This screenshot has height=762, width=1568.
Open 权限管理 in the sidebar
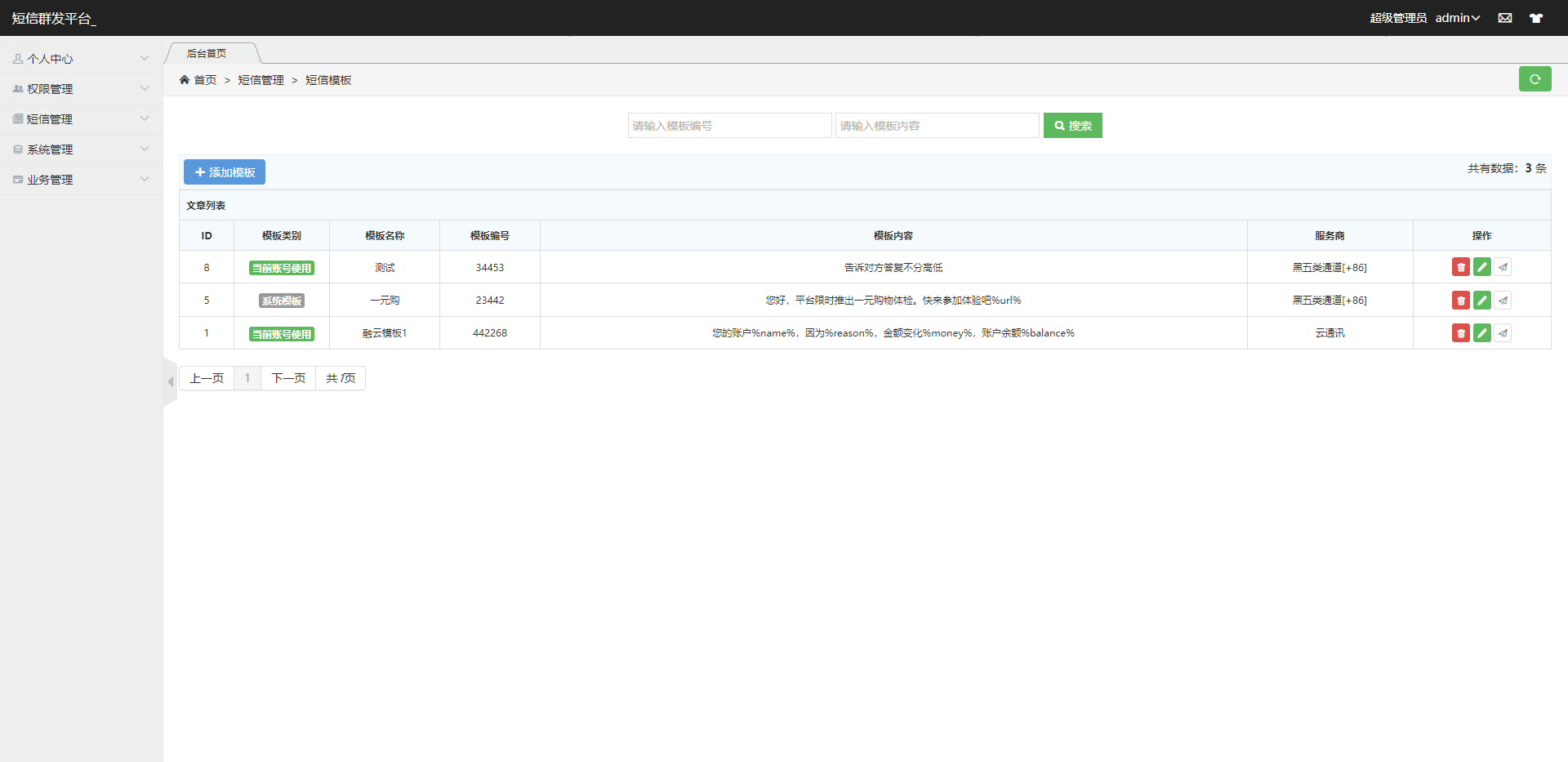coord(82,89)
